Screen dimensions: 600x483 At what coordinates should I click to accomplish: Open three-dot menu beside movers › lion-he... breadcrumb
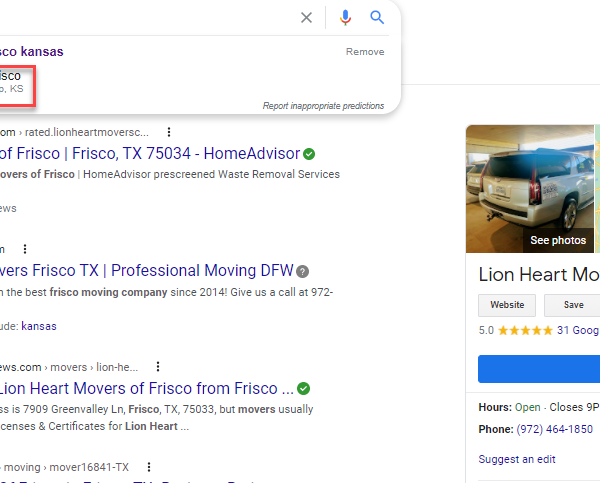coord(157,367)
